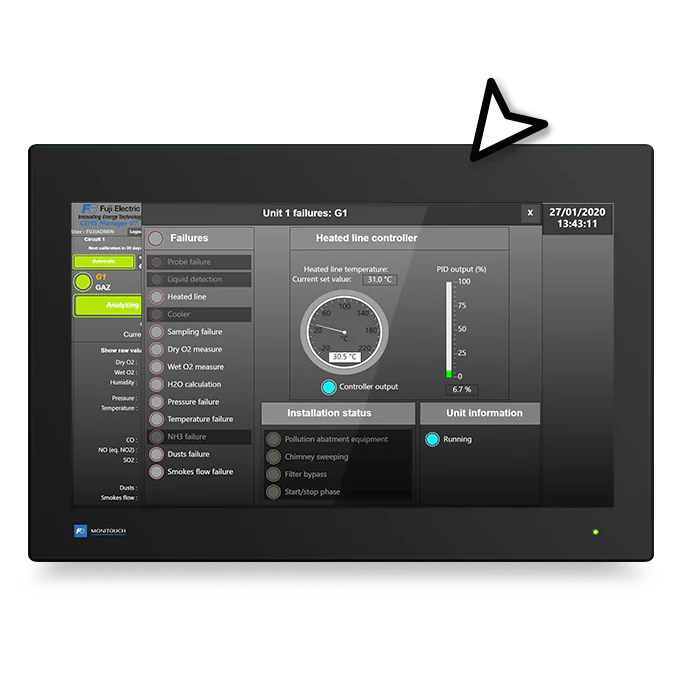Click the Smokes flow failure indicator
The image size is (682, 682).
(157, 472)
